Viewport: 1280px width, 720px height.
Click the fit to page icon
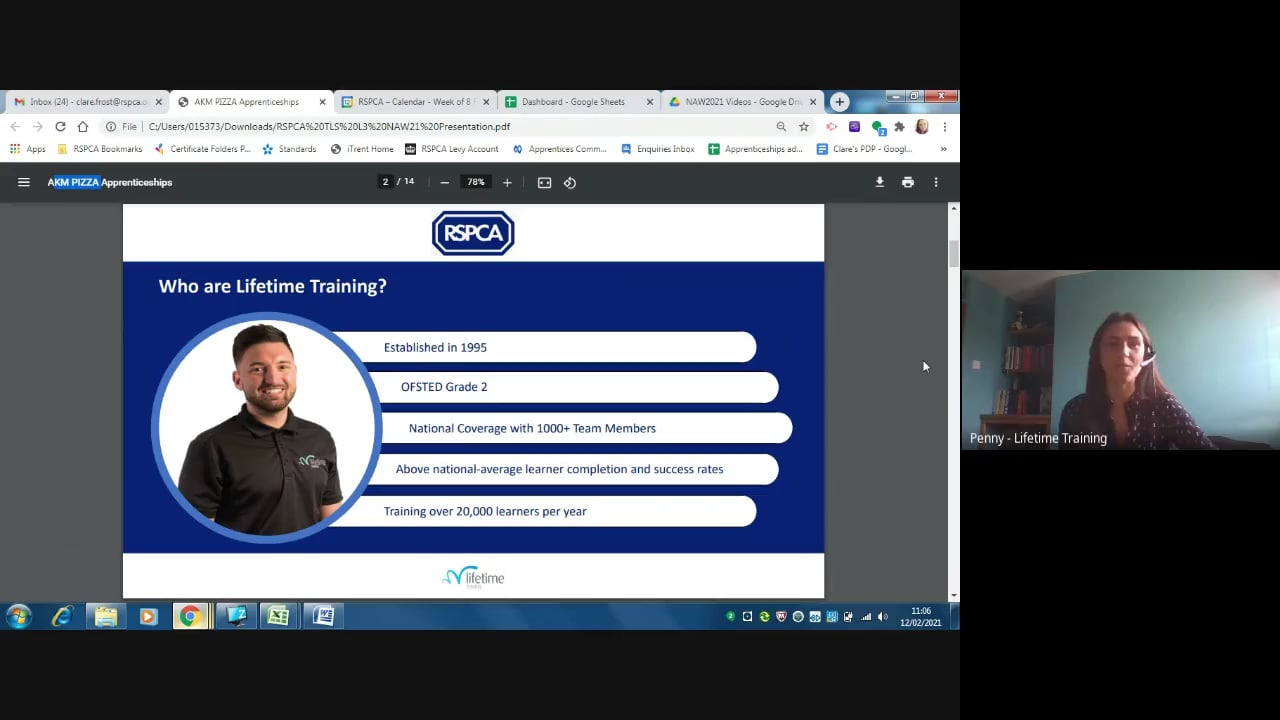[544, 182]
